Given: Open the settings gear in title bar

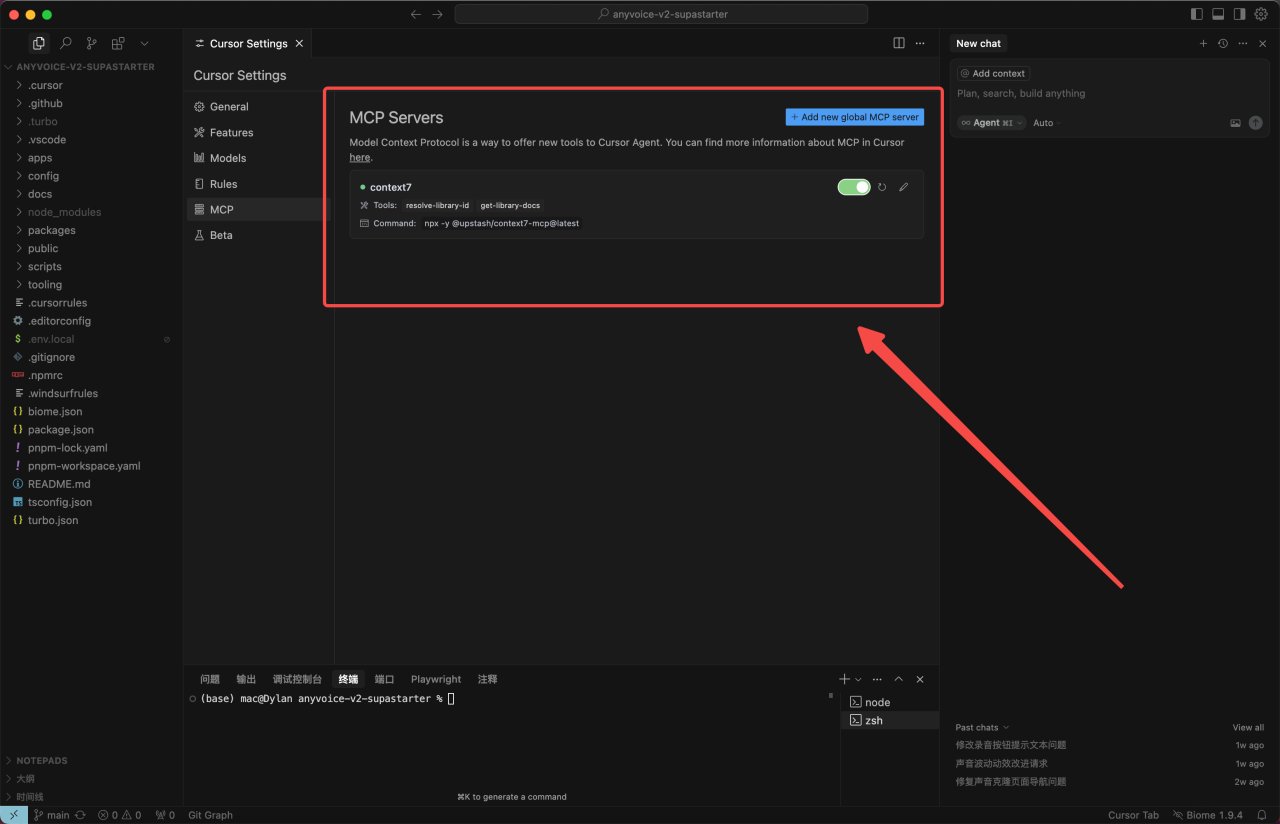Looking at the screenshot, I should click(x=1261, y=14).
